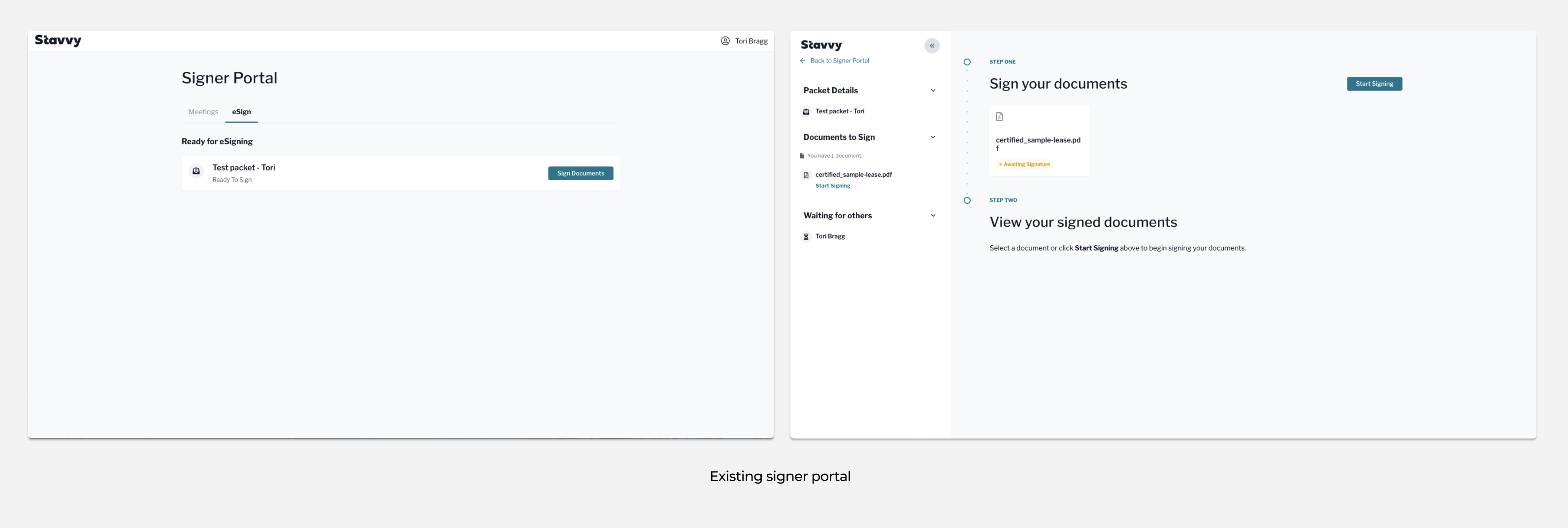Click the hourglass icon beside Tori Bragg
Image resolution: width=1568 pixels, height=528 pixels.
click(x=806, y=237)
